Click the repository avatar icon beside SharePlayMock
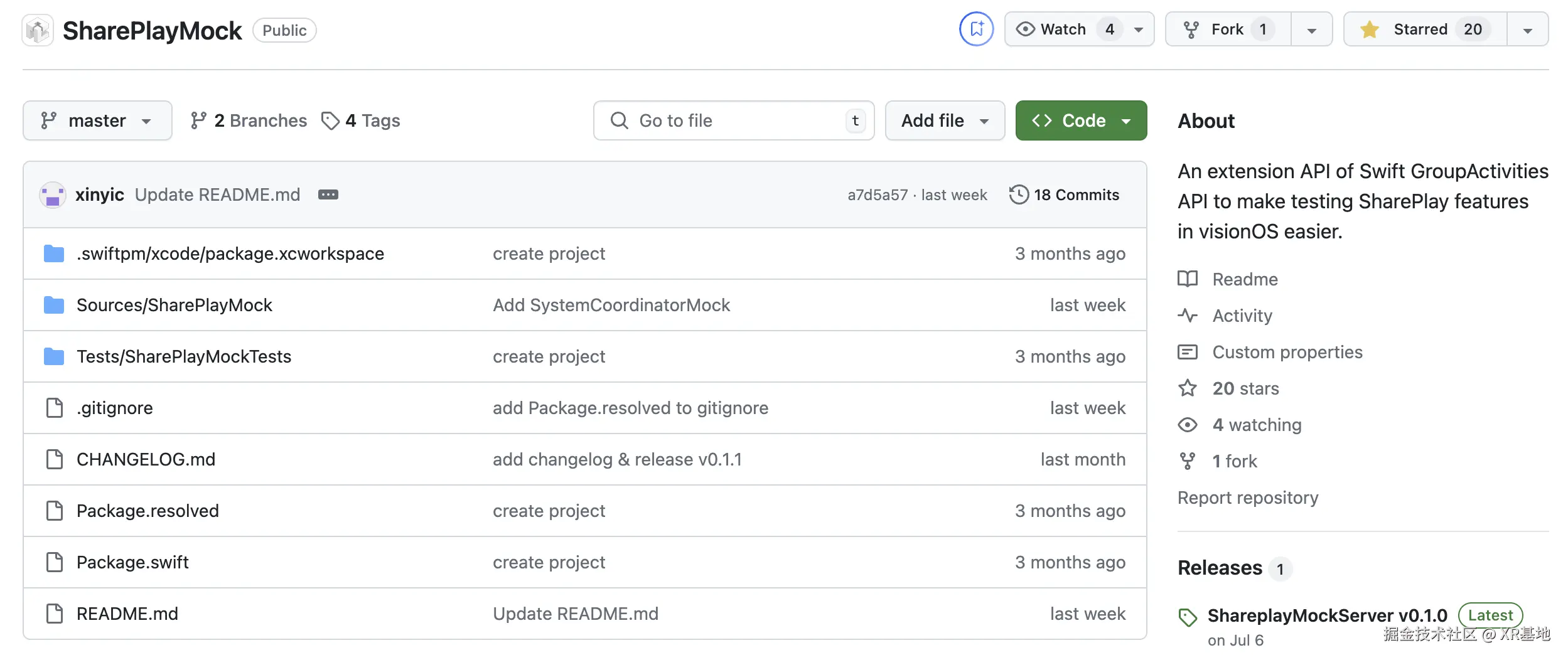Screen dimensions: 1568x660 (x=38, y=30)
